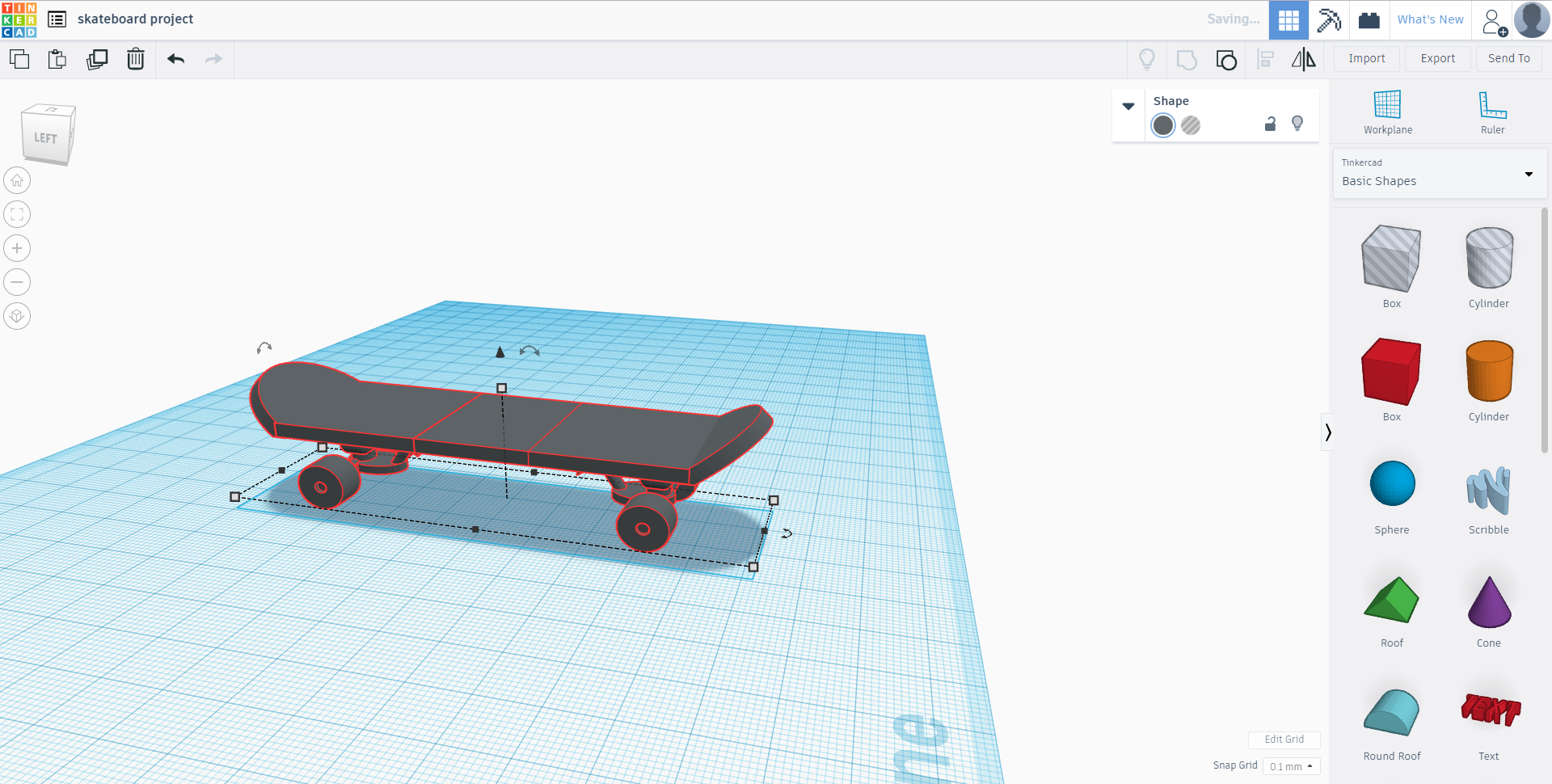Ungroup the selected shapes
Image resolution: width=1552 pixels, height=784 pixels.
point(1226,60)
